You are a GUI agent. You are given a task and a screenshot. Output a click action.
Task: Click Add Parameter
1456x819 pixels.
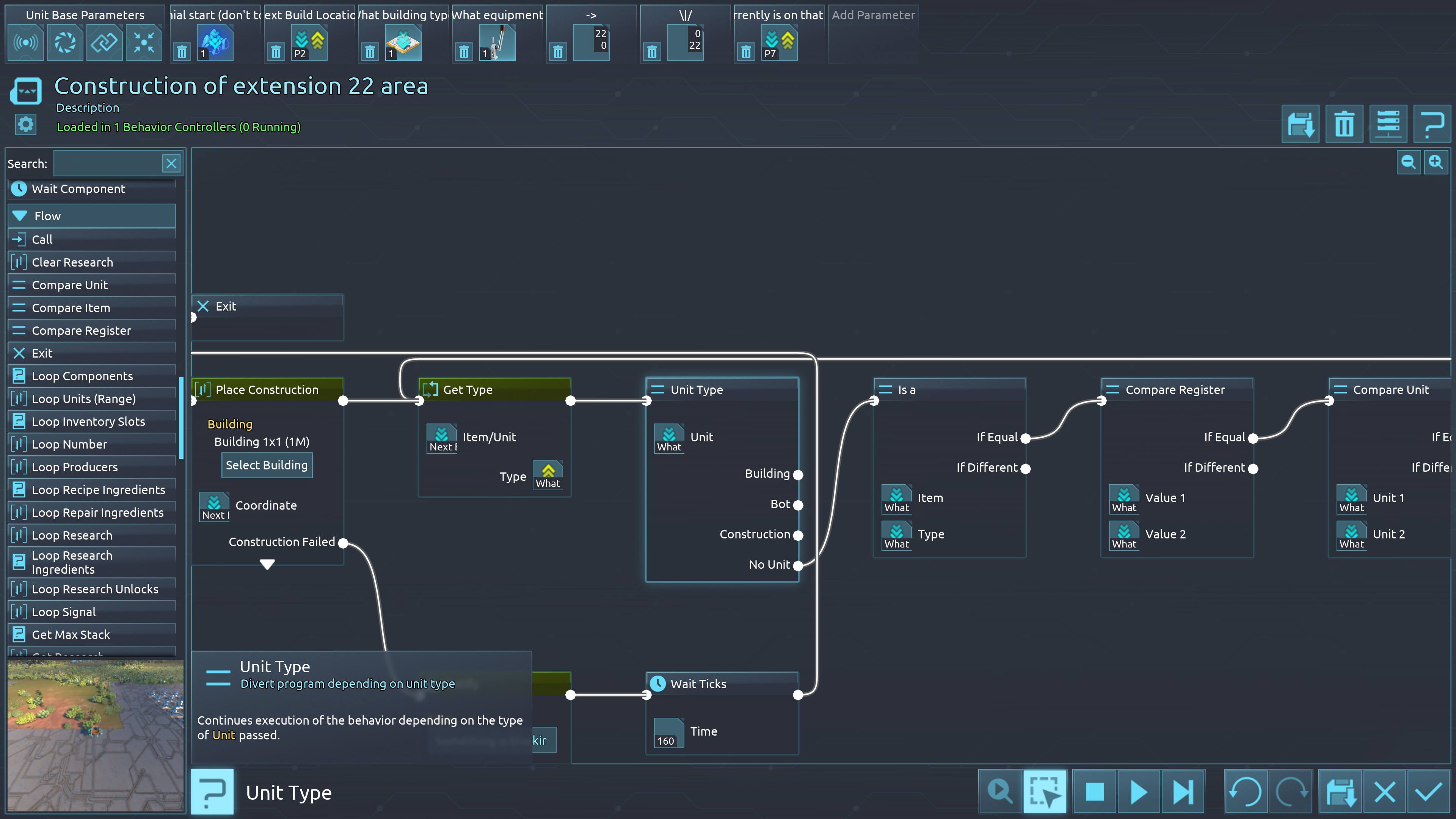(x=873, y=15)
